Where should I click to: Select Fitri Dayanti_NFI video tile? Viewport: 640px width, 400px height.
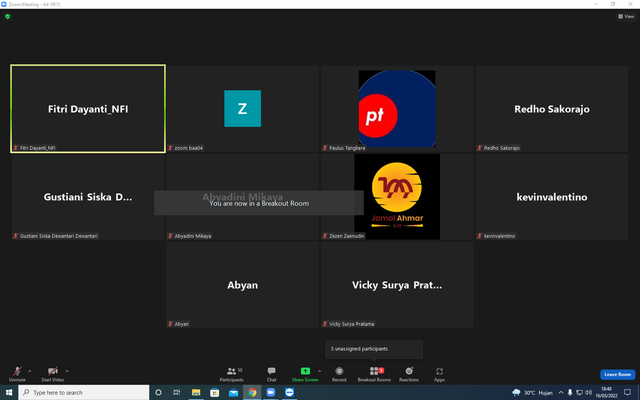click(88, 109)
